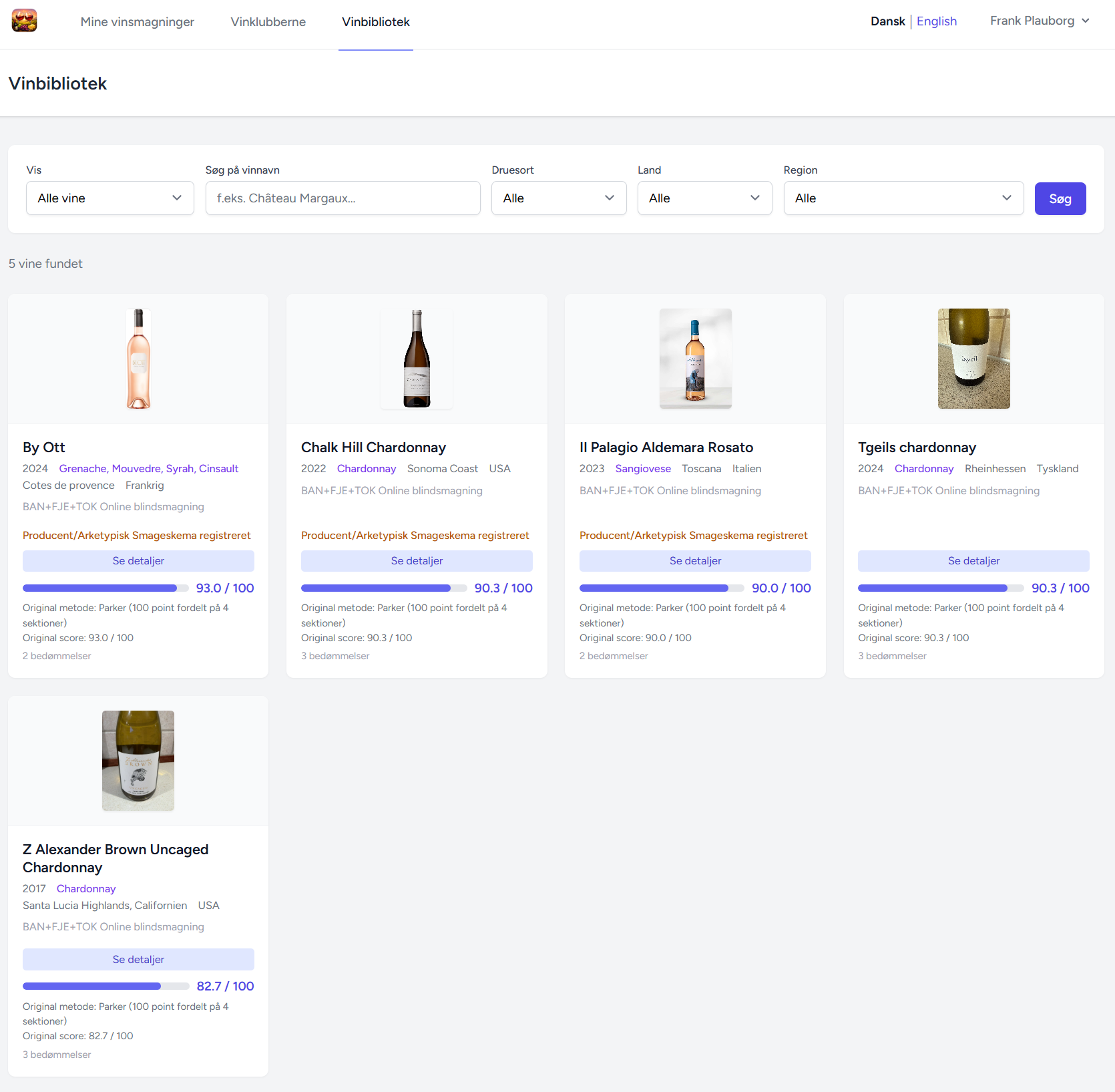Switch language to Dansk
This screenshot has width=1115, height=1092.
[887, 21]
